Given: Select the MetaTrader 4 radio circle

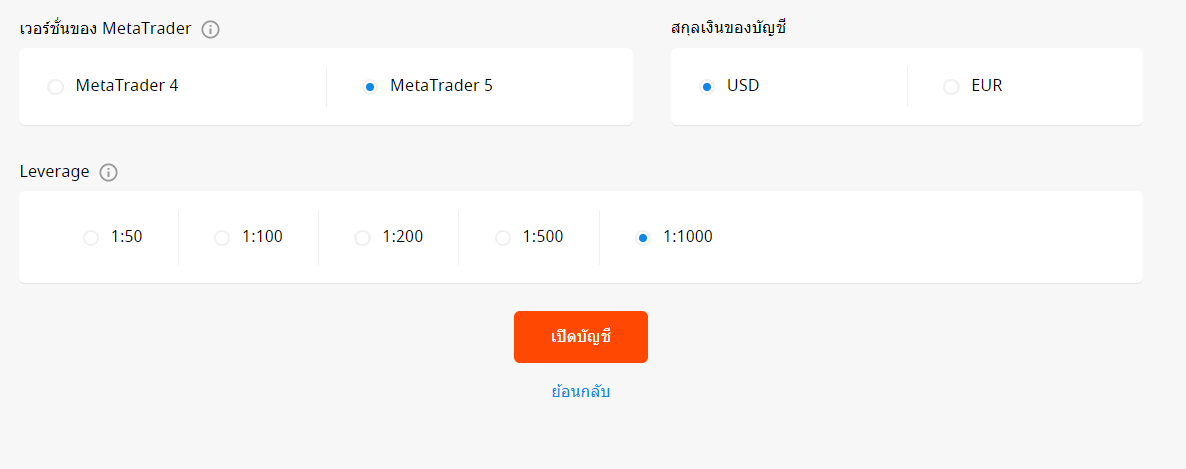Looking at the screenshot, I should pyautogui.click(x=55, y=87).
